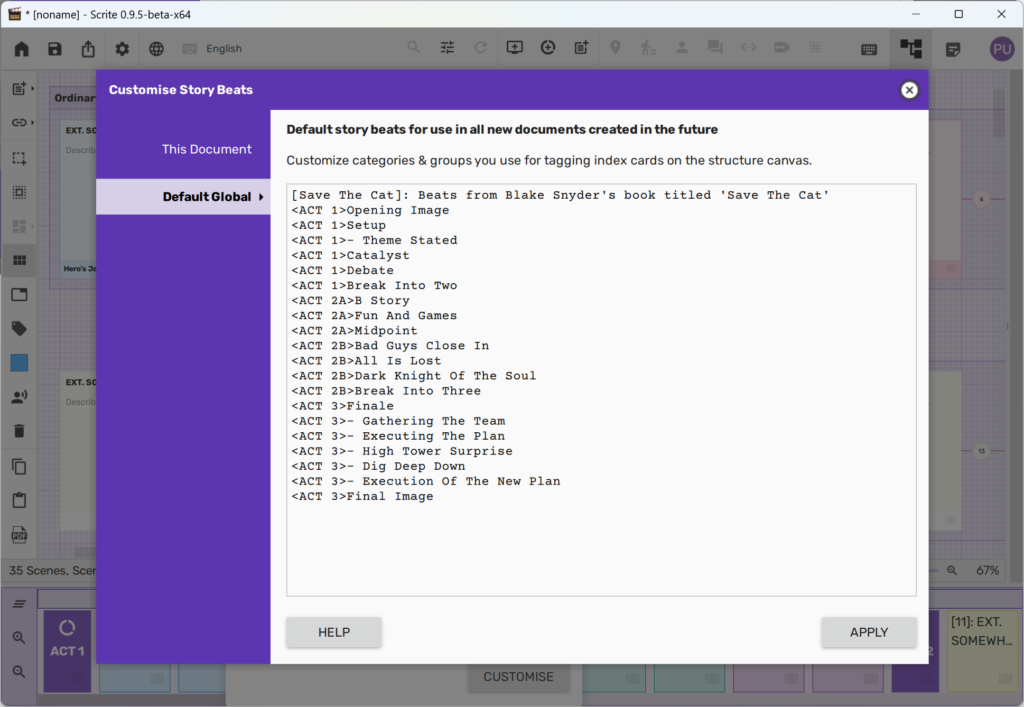Click the CUSTOMISE button behind dialog
Viewport: 1024px width, 707px height.
tap(519, 677)
